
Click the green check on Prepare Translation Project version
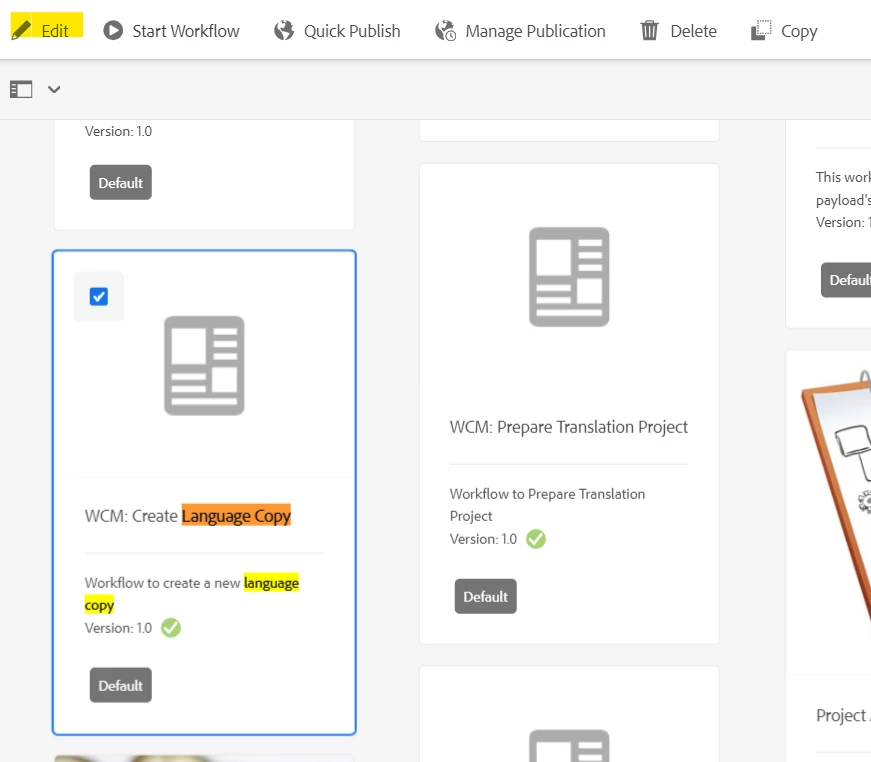[536, 539]
